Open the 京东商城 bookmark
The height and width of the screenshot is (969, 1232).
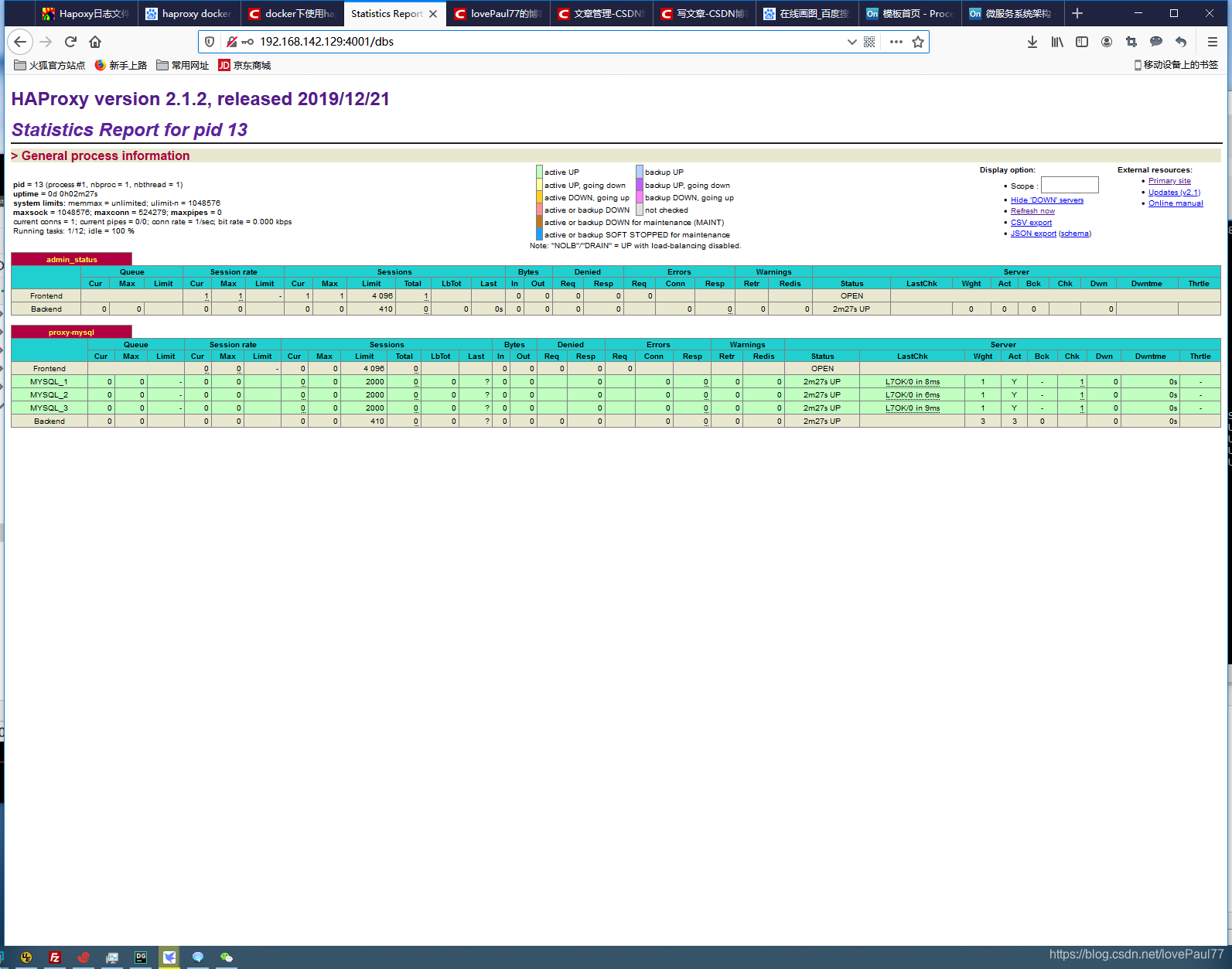[x=244, y=65]
